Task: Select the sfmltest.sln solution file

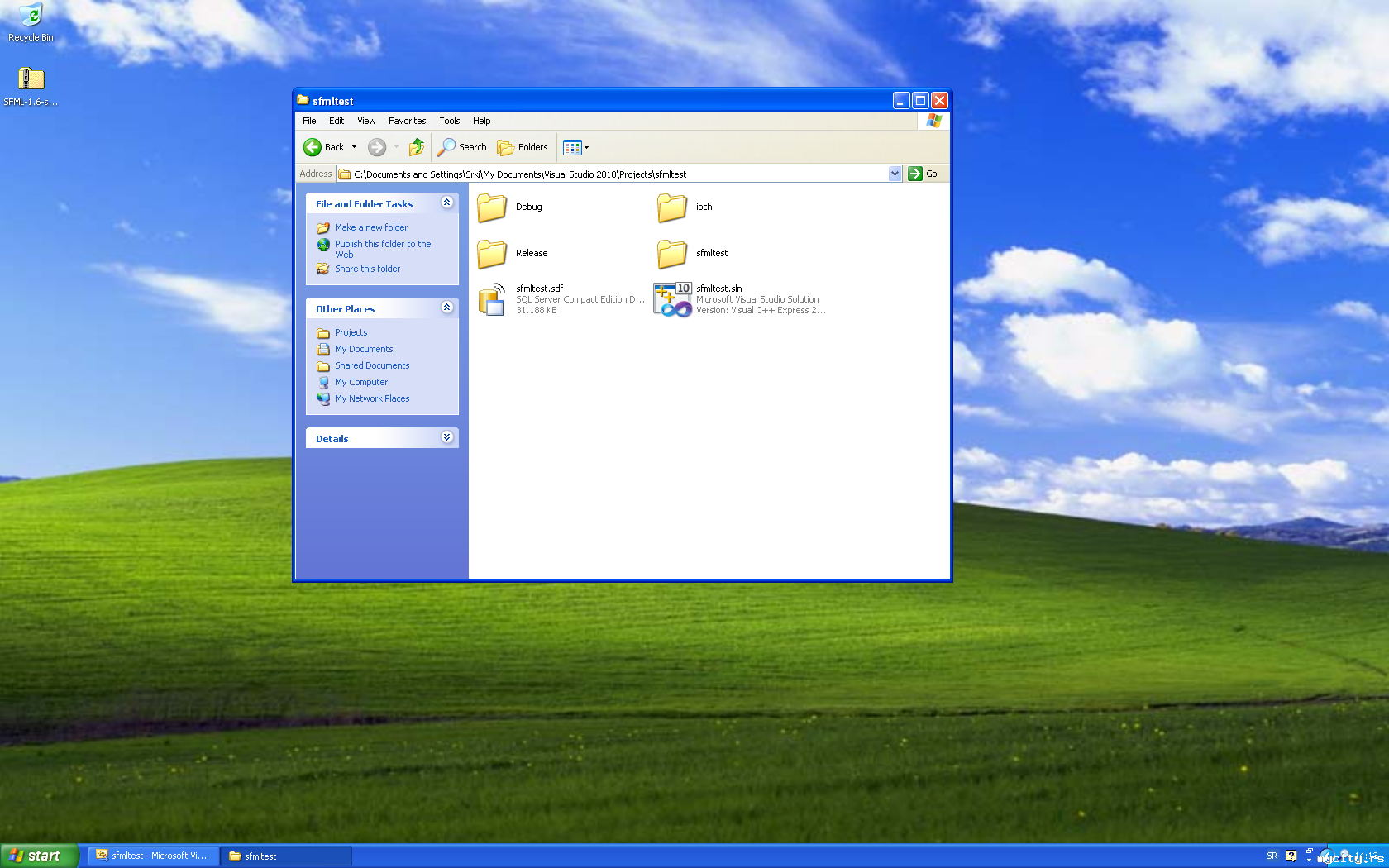Action: [x=673, y=299]
